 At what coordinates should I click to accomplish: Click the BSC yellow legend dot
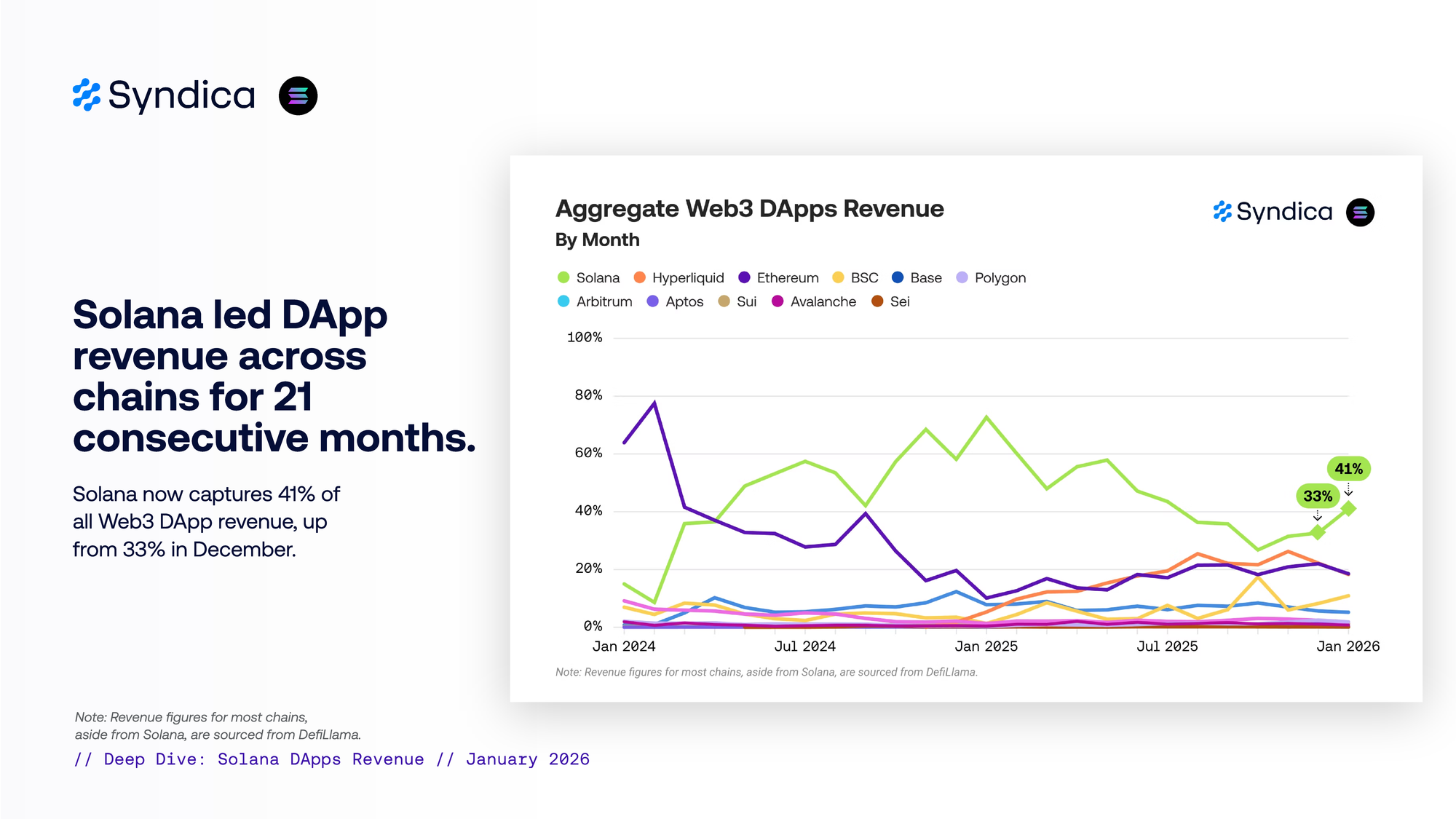coord(838,277)
